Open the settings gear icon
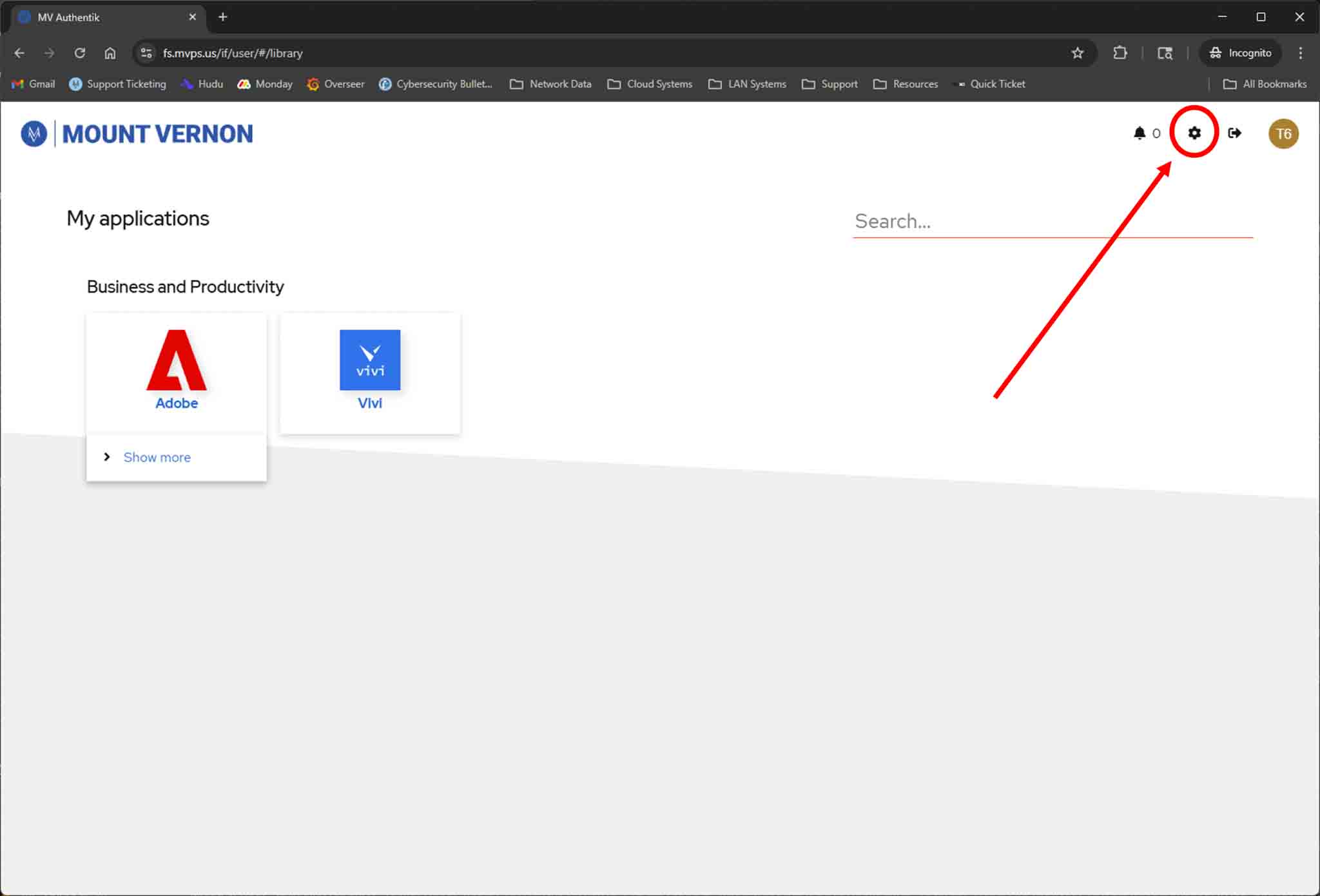The image size is (1320, 896). pos(1194,133)
